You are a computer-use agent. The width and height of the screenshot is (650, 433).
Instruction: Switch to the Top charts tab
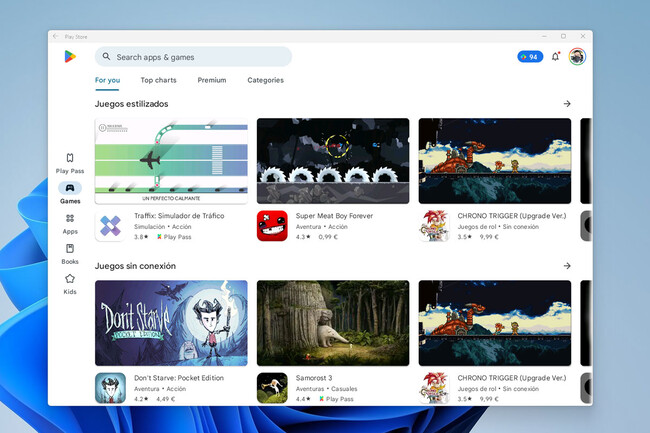coord(158,80)
